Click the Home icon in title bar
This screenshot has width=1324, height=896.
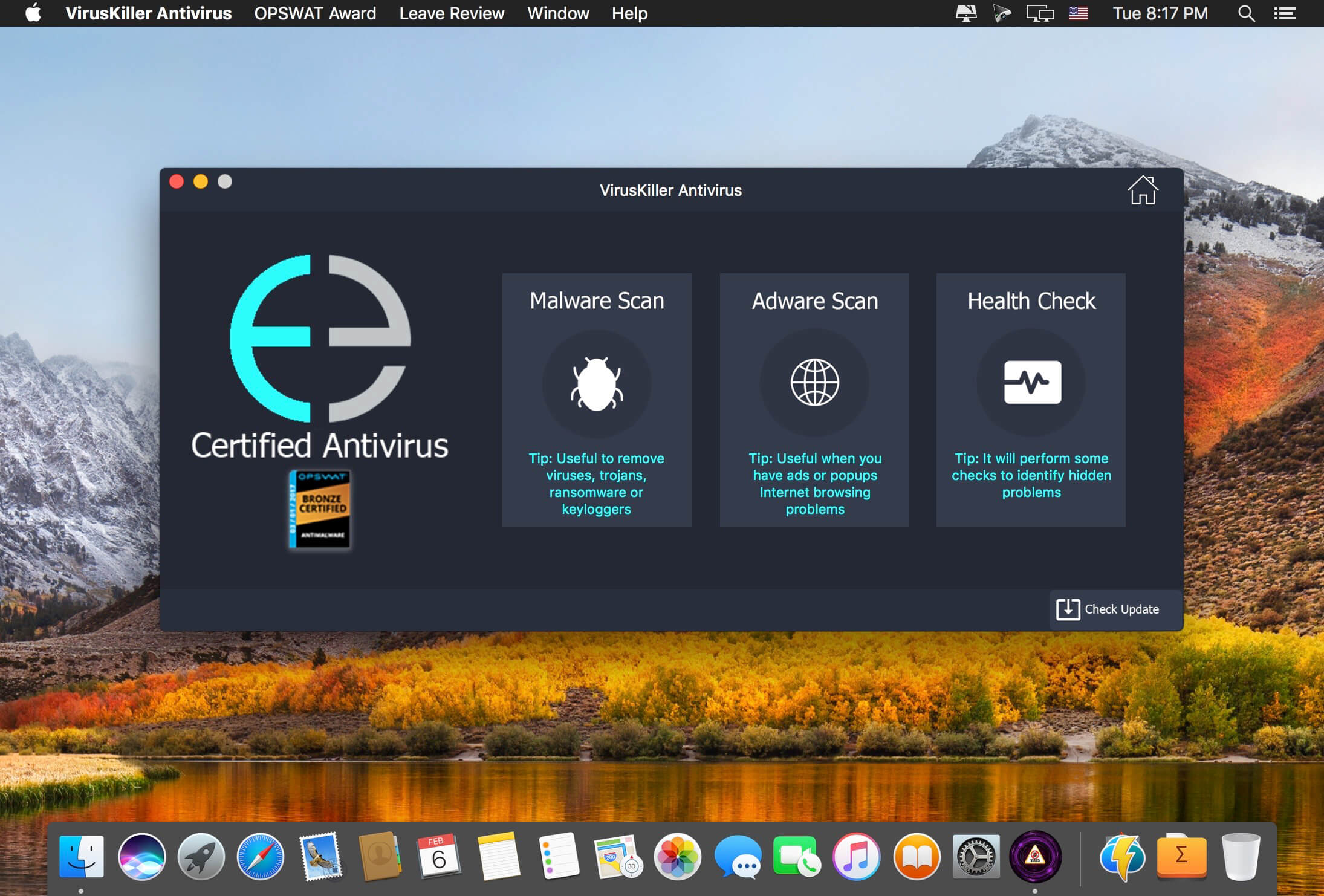point(1142,190)
